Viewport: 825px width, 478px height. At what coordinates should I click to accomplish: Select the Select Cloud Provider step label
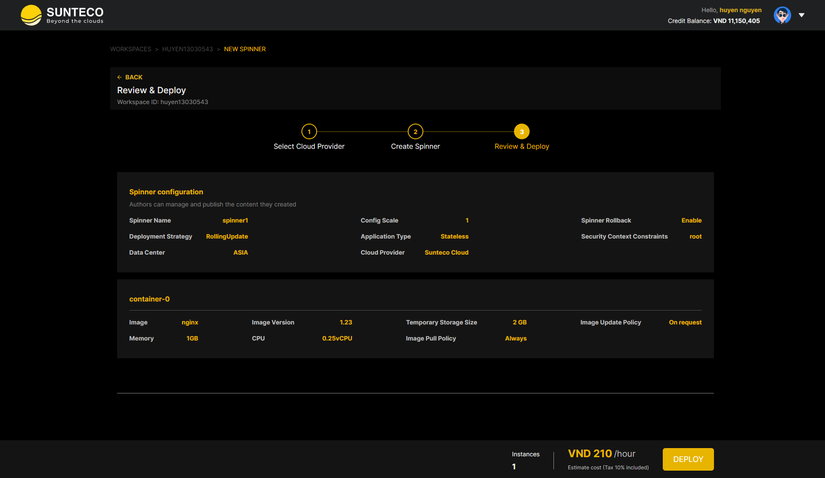click(309, 146)
